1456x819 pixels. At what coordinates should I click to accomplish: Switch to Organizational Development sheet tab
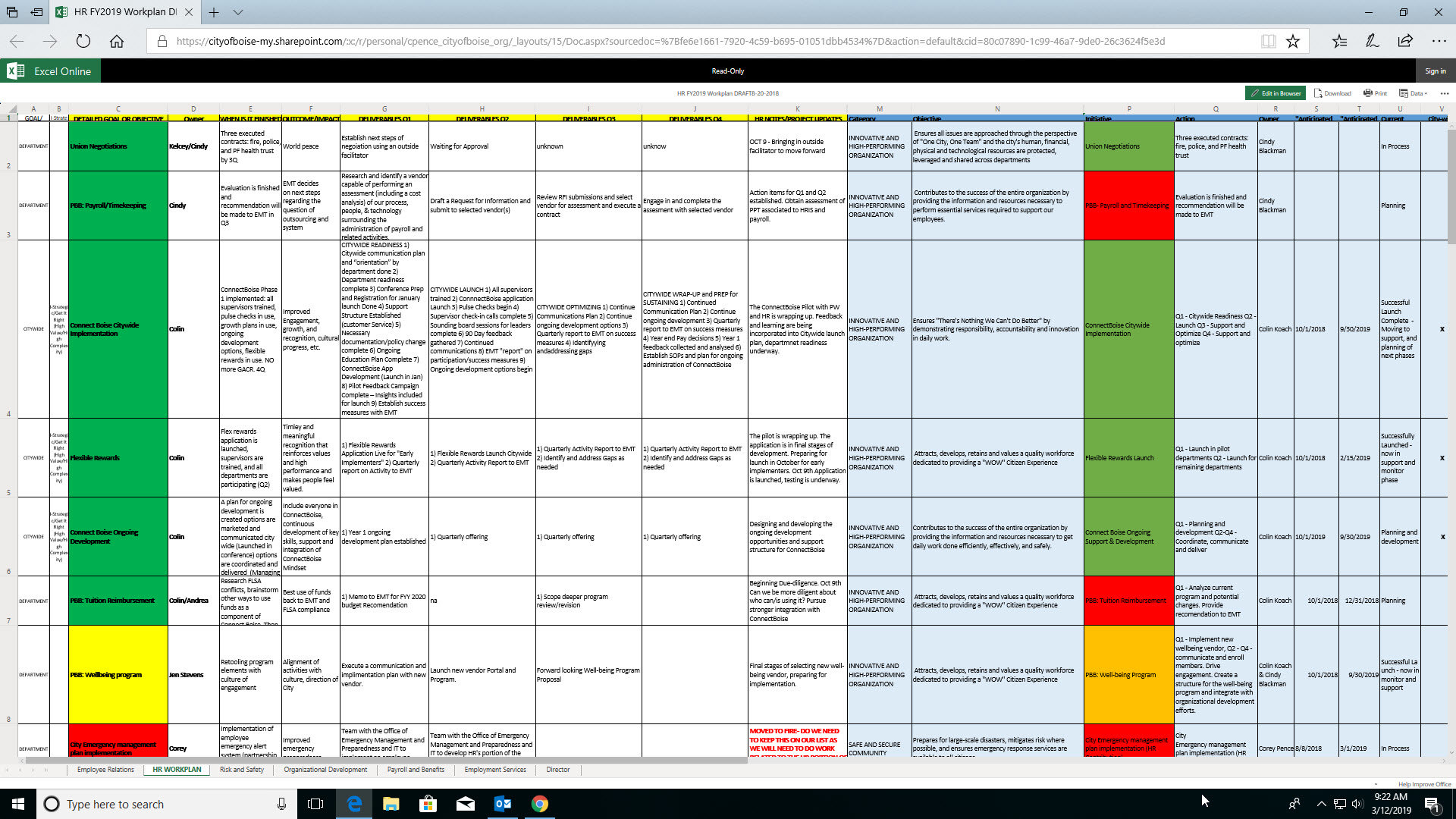point(325,770)
